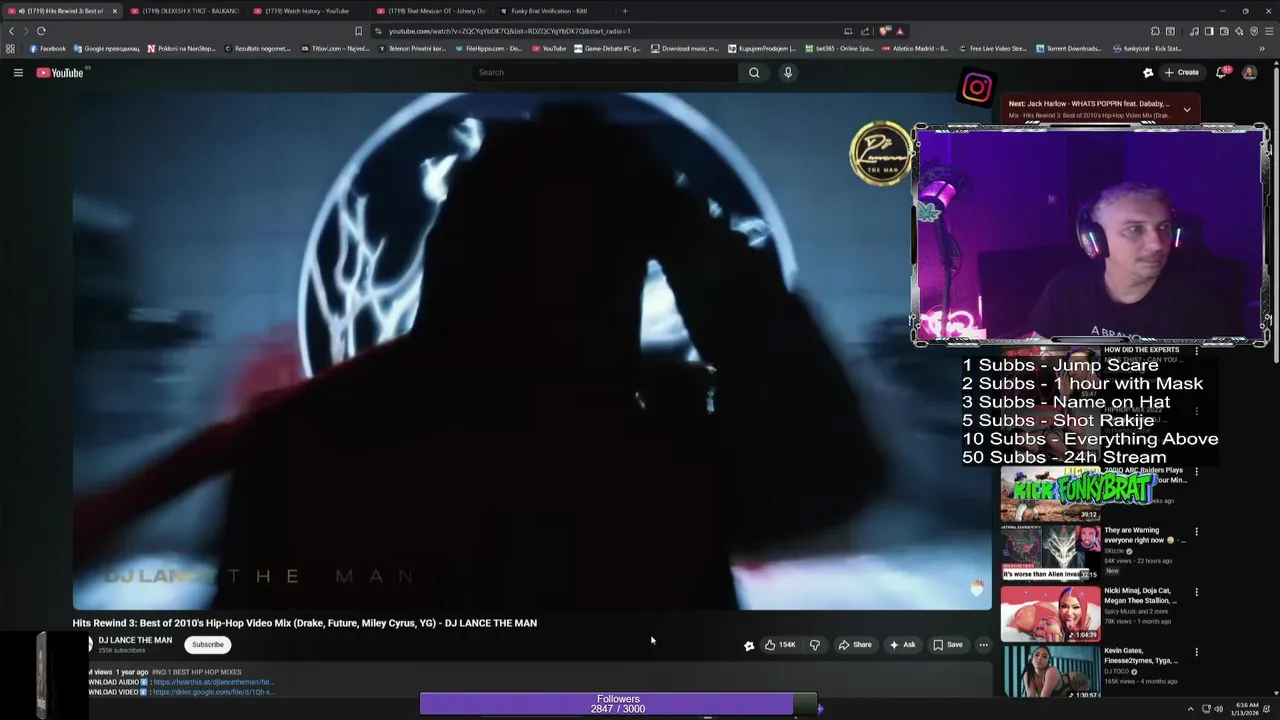
Task: Go to the YouTube home logo
Action: (x=60, y=72)
